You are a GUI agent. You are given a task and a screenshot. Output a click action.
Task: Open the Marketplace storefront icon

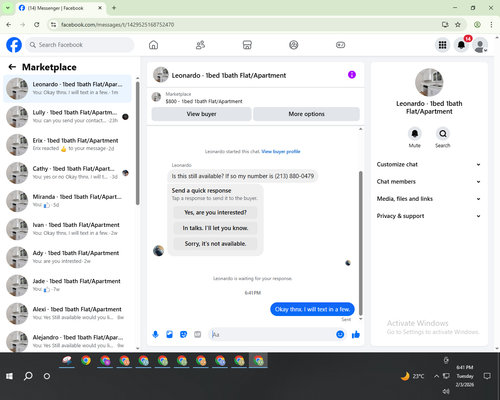(x=247, y=45)
